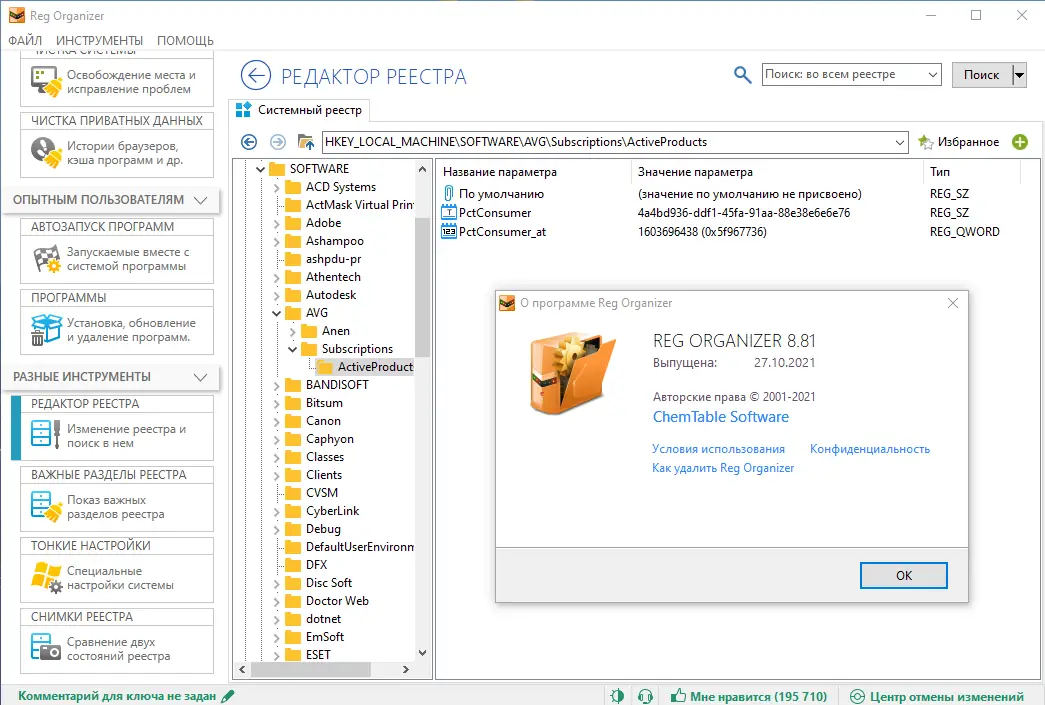Click the pencil icon to edit key comment
The image size is (1045, 705).
(227, 696)
